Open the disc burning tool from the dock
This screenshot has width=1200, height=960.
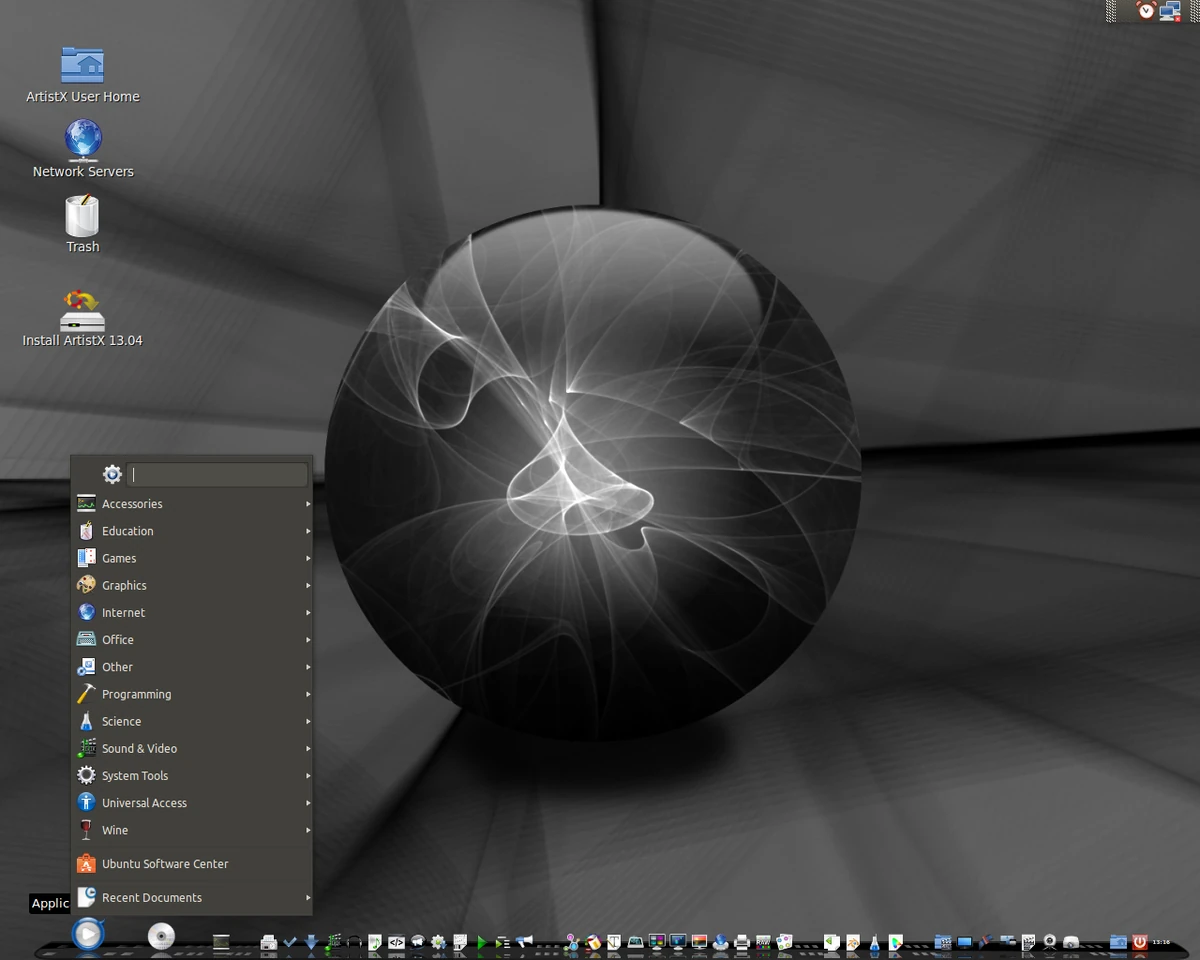coord(163,936)
